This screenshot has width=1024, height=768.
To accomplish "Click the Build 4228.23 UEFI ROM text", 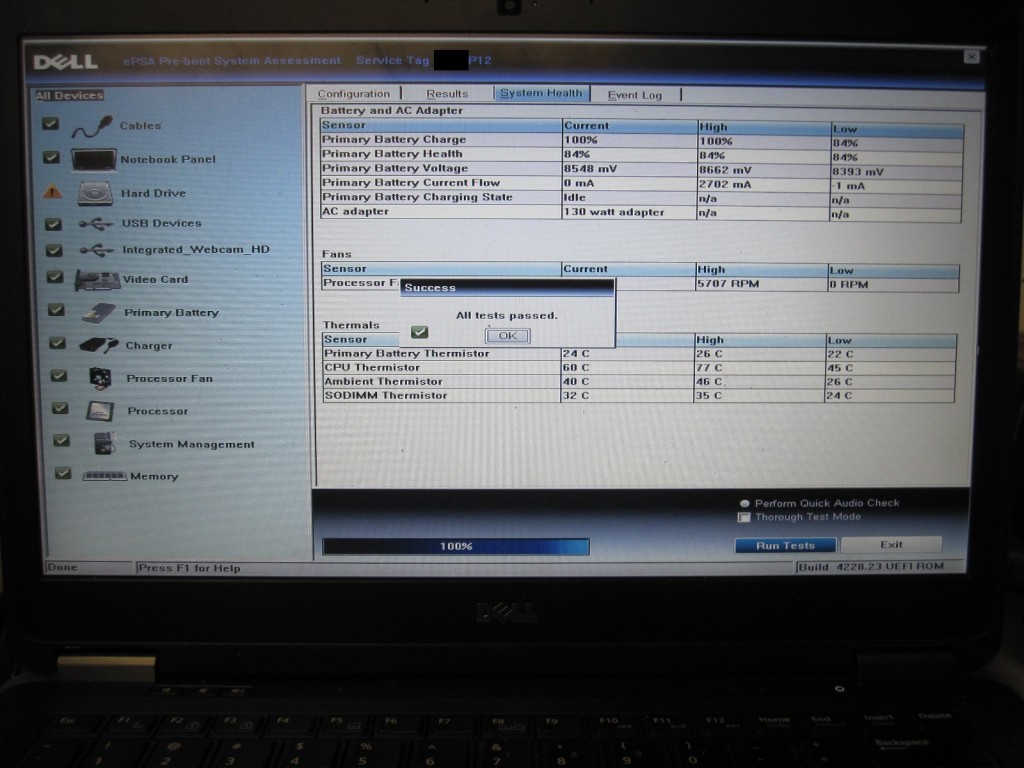I will [871, 566].
